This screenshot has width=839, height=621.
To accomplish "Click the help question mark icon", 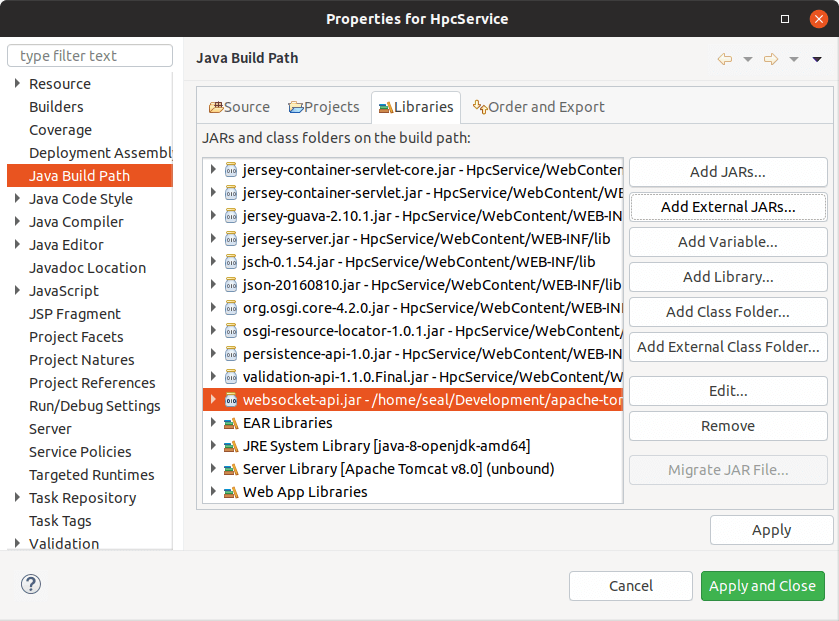I will (30, 585).
